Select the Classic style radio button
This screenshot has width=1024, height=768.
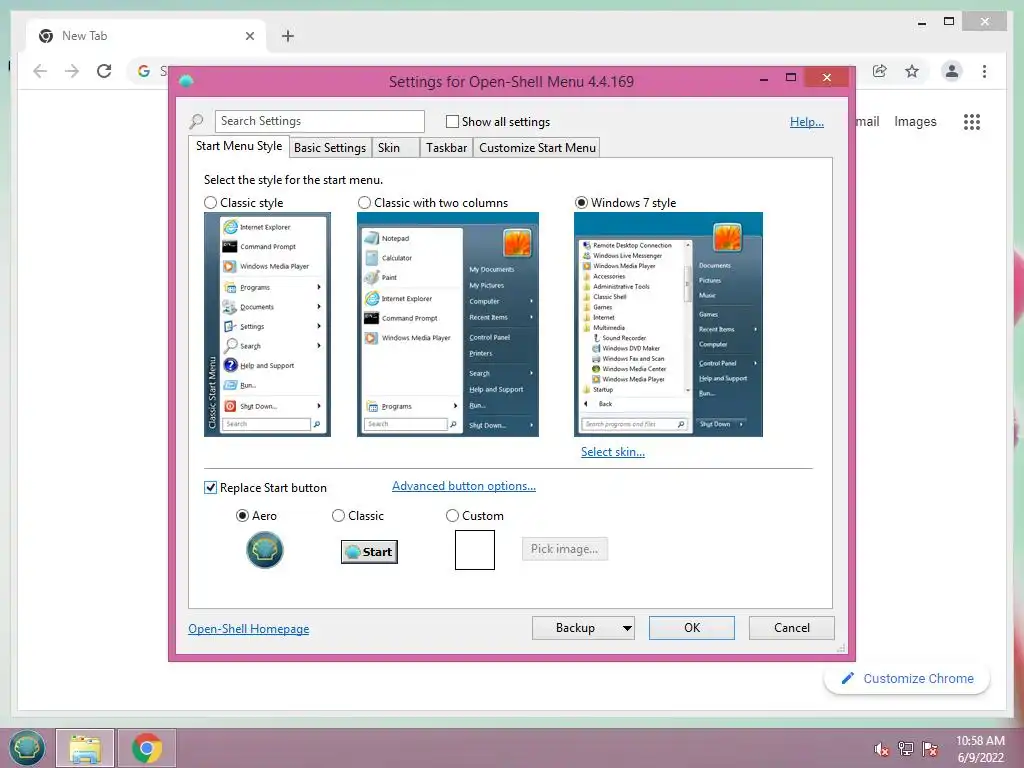(x=210, y=202)
